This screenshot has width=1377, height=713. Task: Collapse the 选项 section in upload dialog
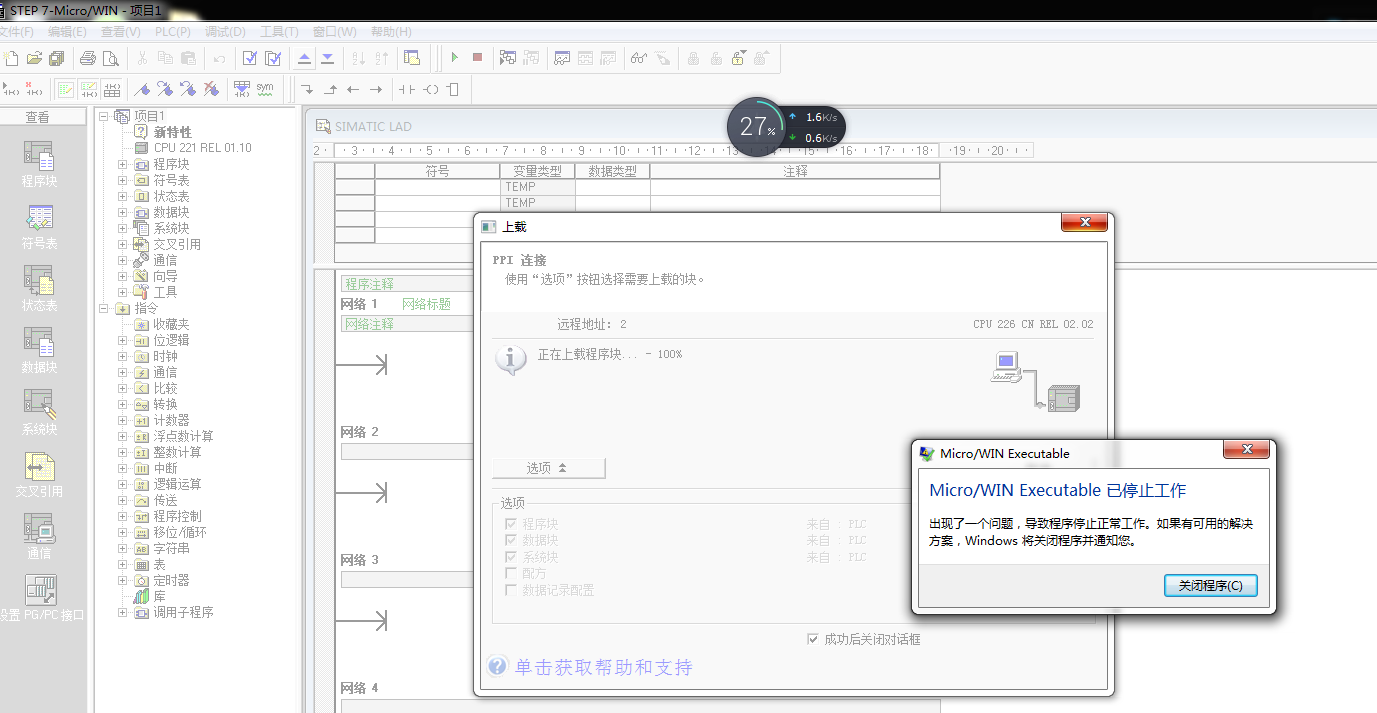pos(548,468)
